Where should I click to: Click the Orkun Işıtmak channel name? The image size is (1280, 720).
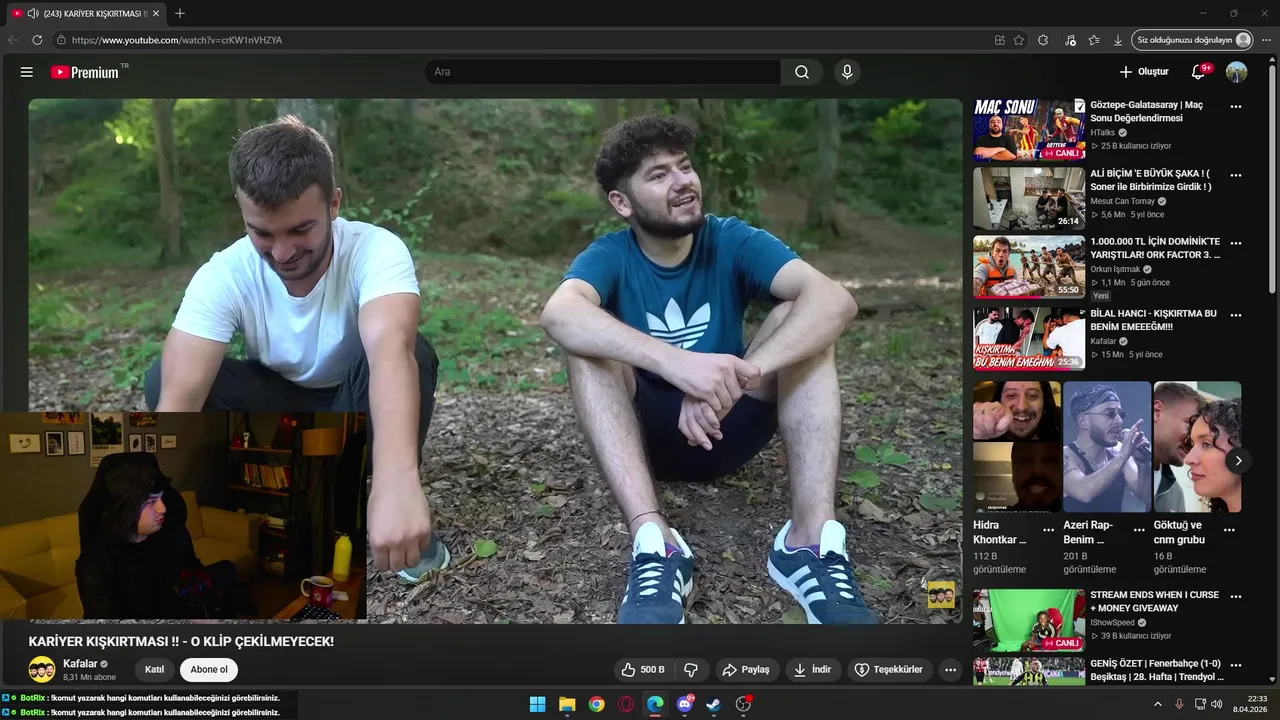(1115, 269)
